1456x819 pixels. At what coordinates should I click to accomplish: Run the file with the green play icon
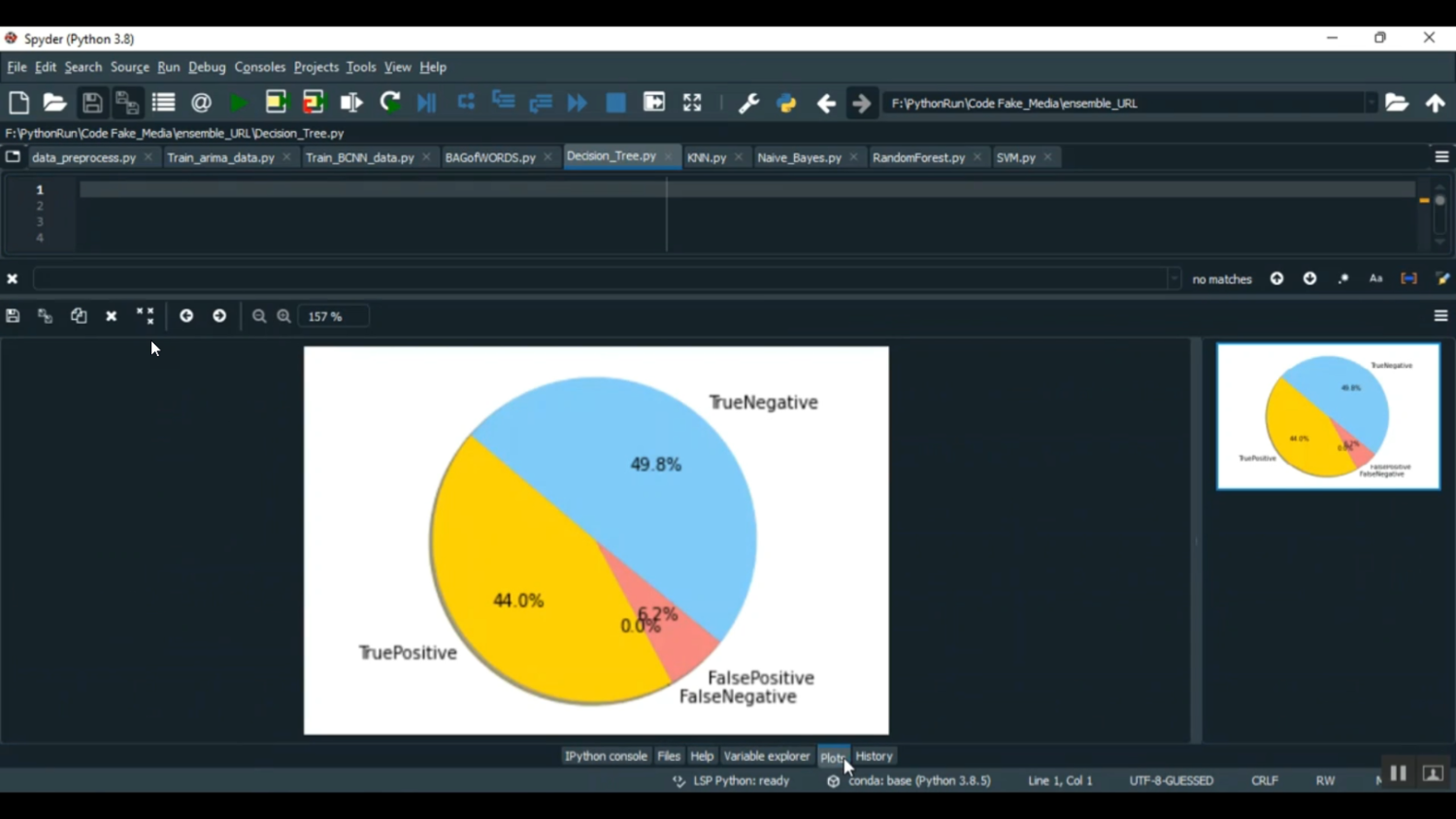[x=238, y=103]
